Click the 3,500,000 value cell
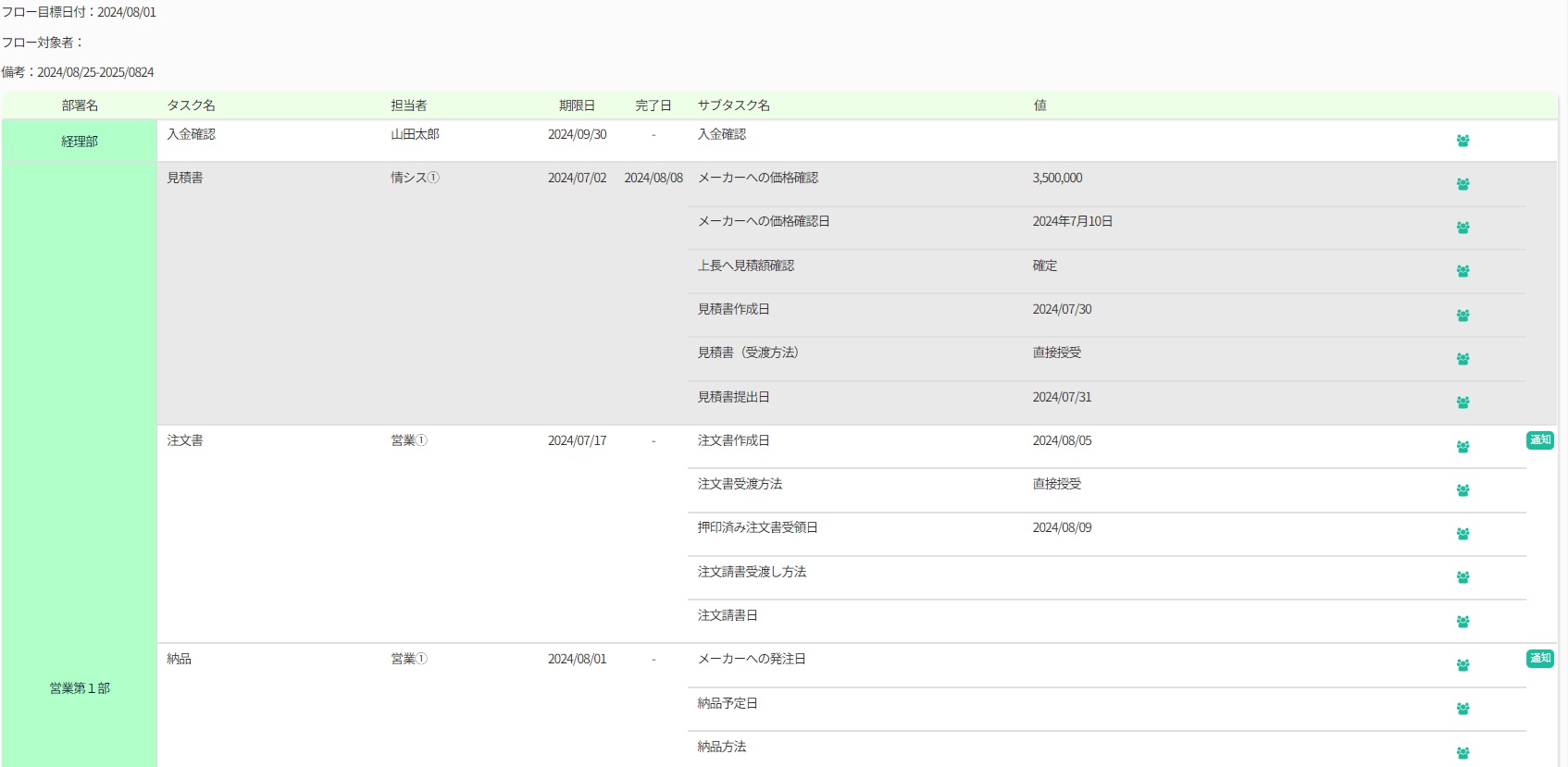 (x=1057, y=178)
